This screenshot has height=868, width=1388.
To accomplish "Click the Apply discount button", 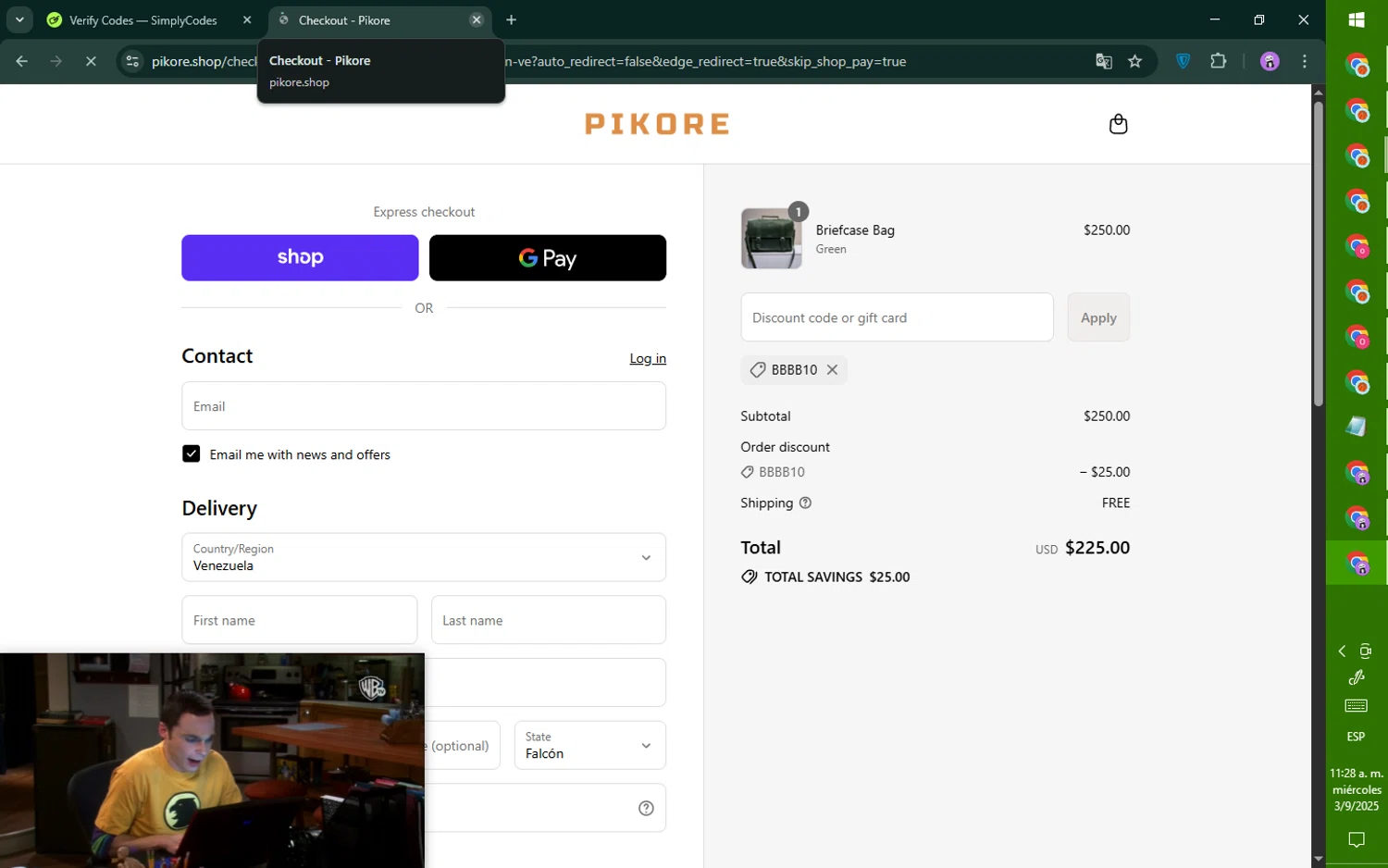I will 1098,317.
